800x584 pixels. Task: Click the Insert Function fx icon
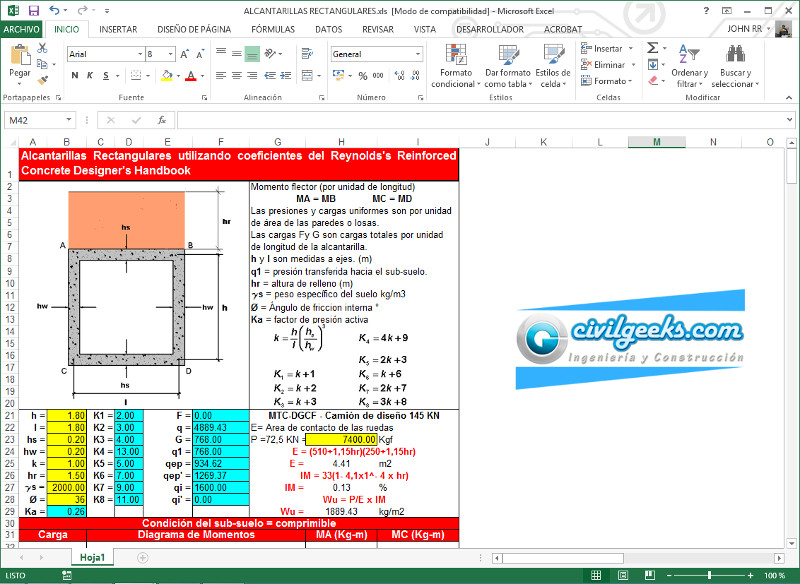click(161, 120)
